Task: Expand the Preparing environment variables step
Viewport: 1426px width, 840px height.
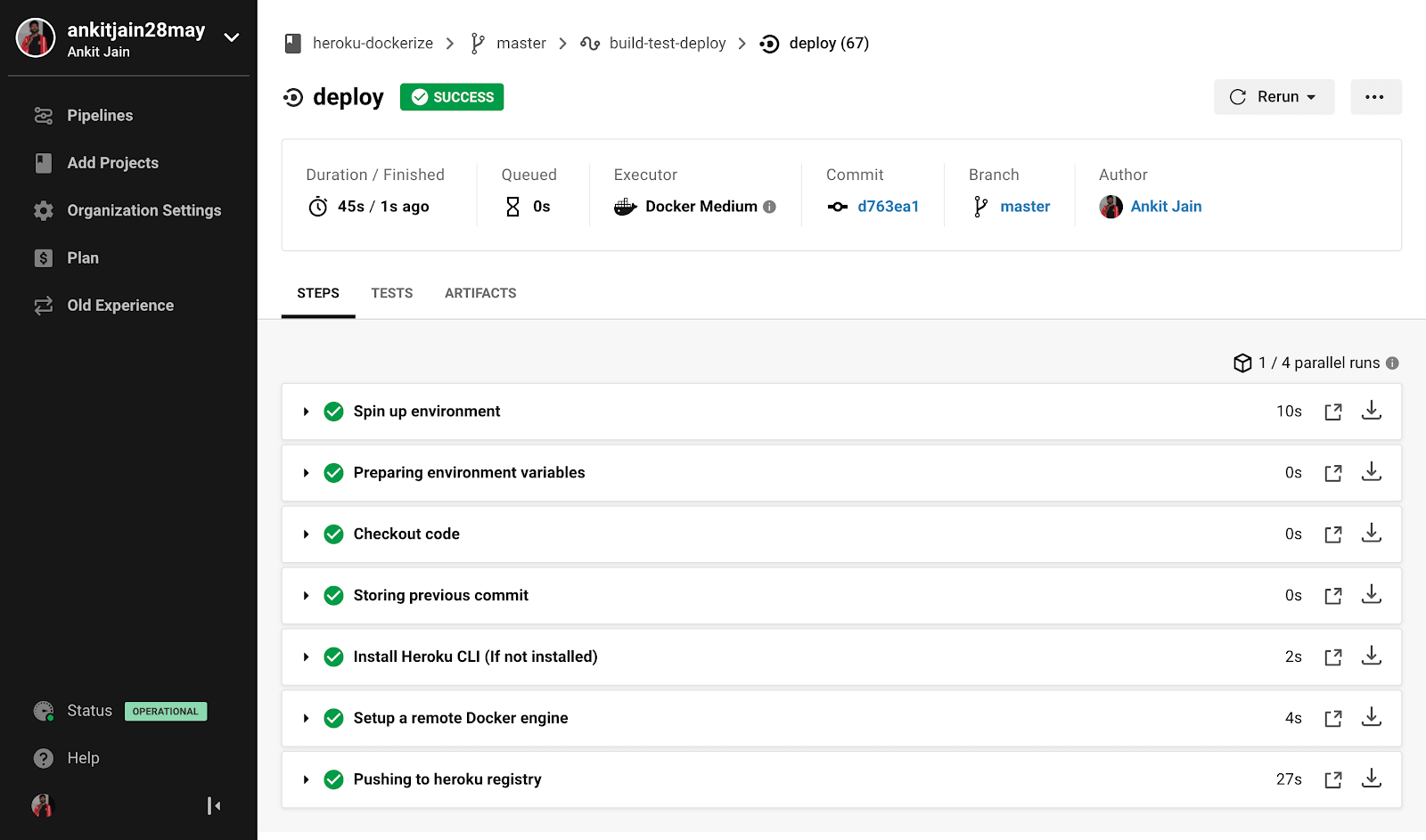Action: (306, 473)
